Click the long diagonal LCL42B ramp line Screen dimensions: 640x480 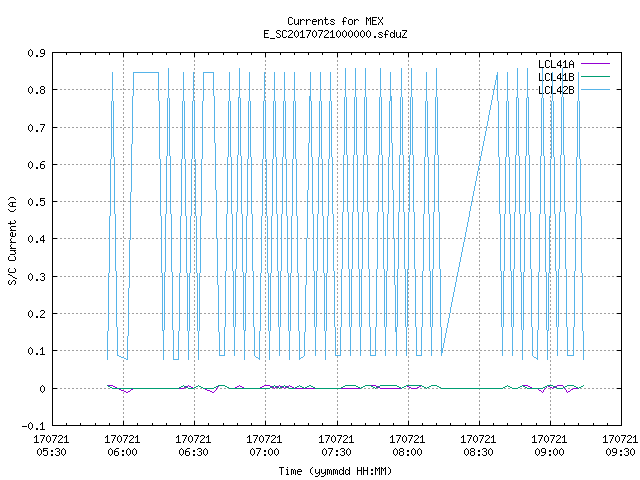(469, 214)
